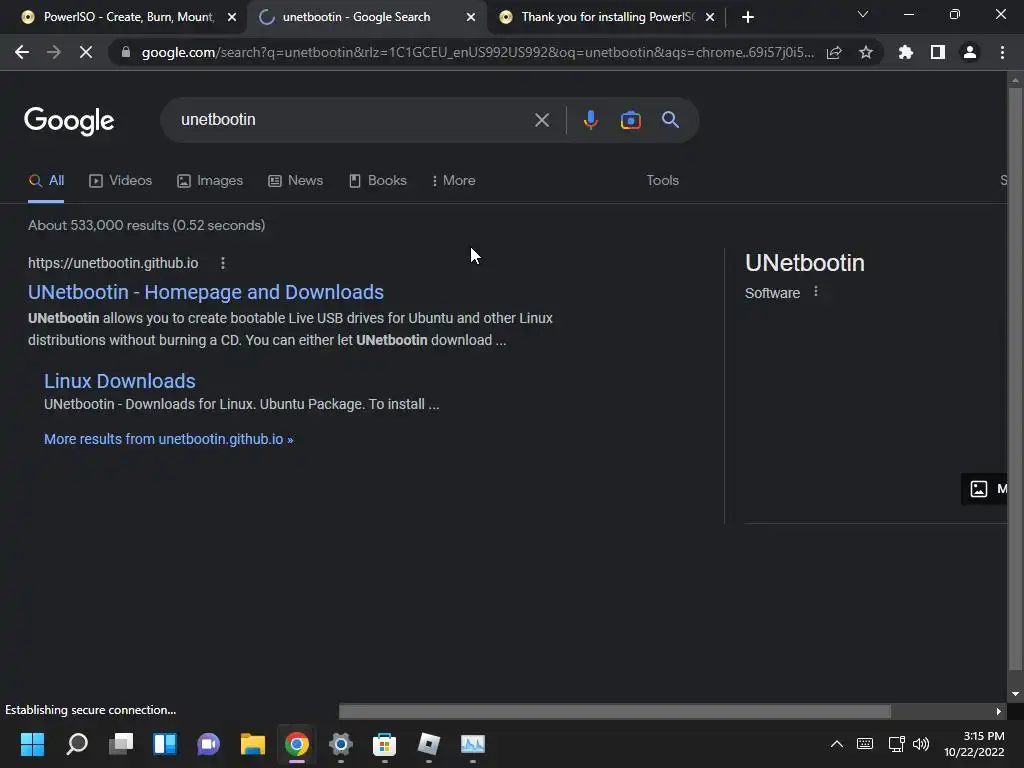
Task: Click the UNetbootin knowledge panel title
Action: pyautogui.click(x=805, y=263)
